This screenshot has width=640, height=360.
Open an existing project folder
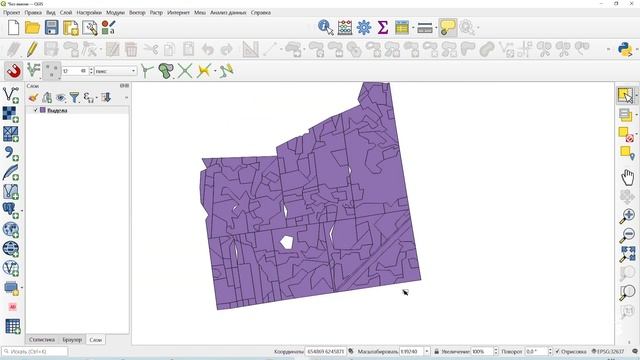coord(32,28)
